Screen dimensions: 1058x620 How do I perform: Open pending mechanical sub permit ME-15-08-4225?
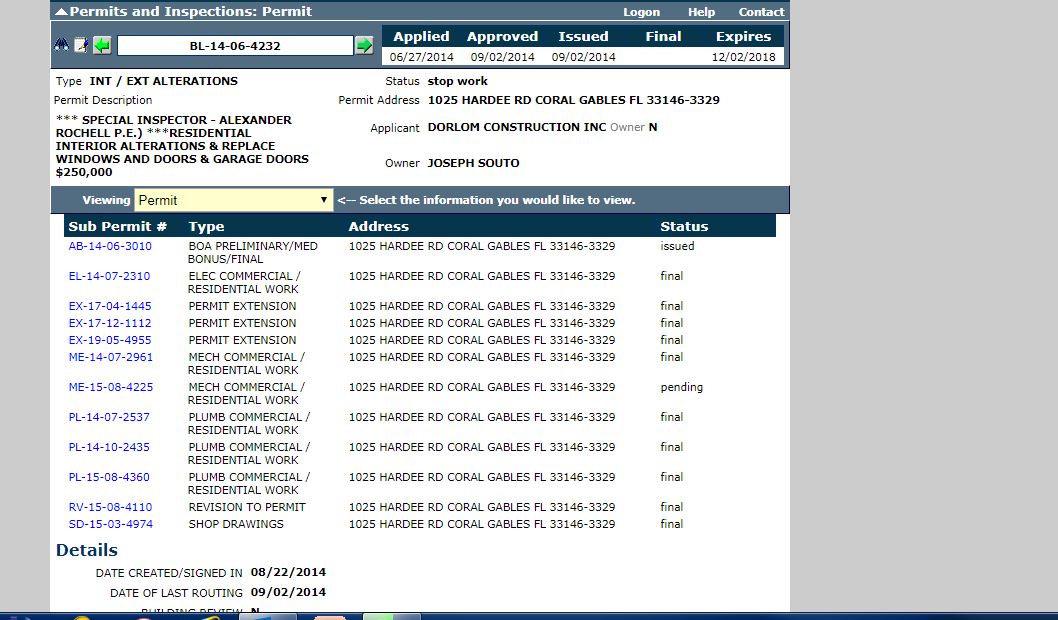tap(111, 387)
